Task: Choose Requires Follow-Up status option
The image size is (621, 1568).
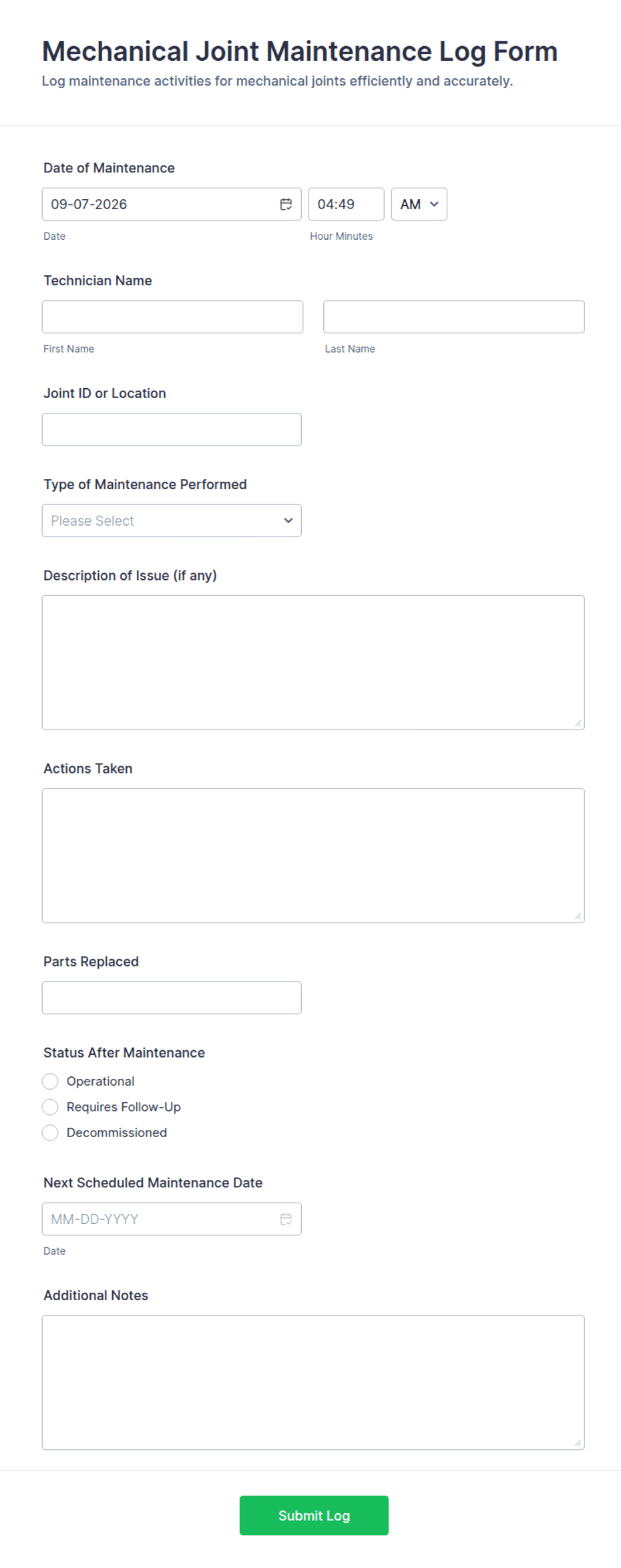Action: (50, 1107)
